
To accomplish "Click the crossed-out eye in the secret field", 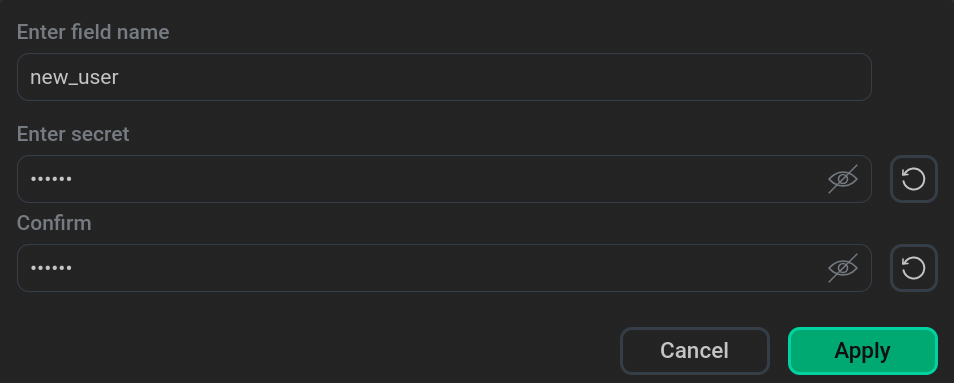I will tap(843, 179).
